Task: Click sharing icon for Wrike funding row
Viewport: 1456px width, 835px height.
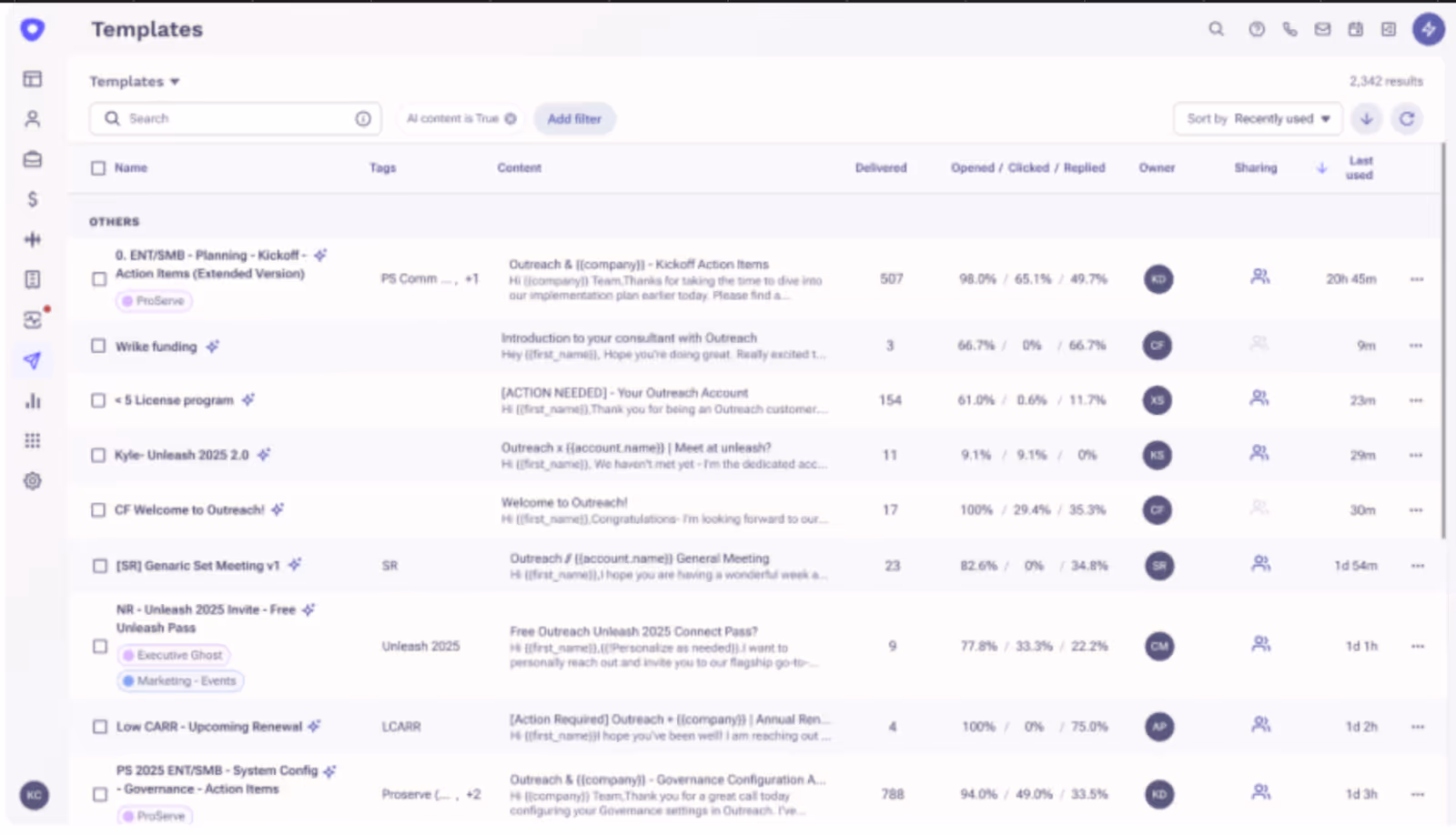Action: point(1259,344)
